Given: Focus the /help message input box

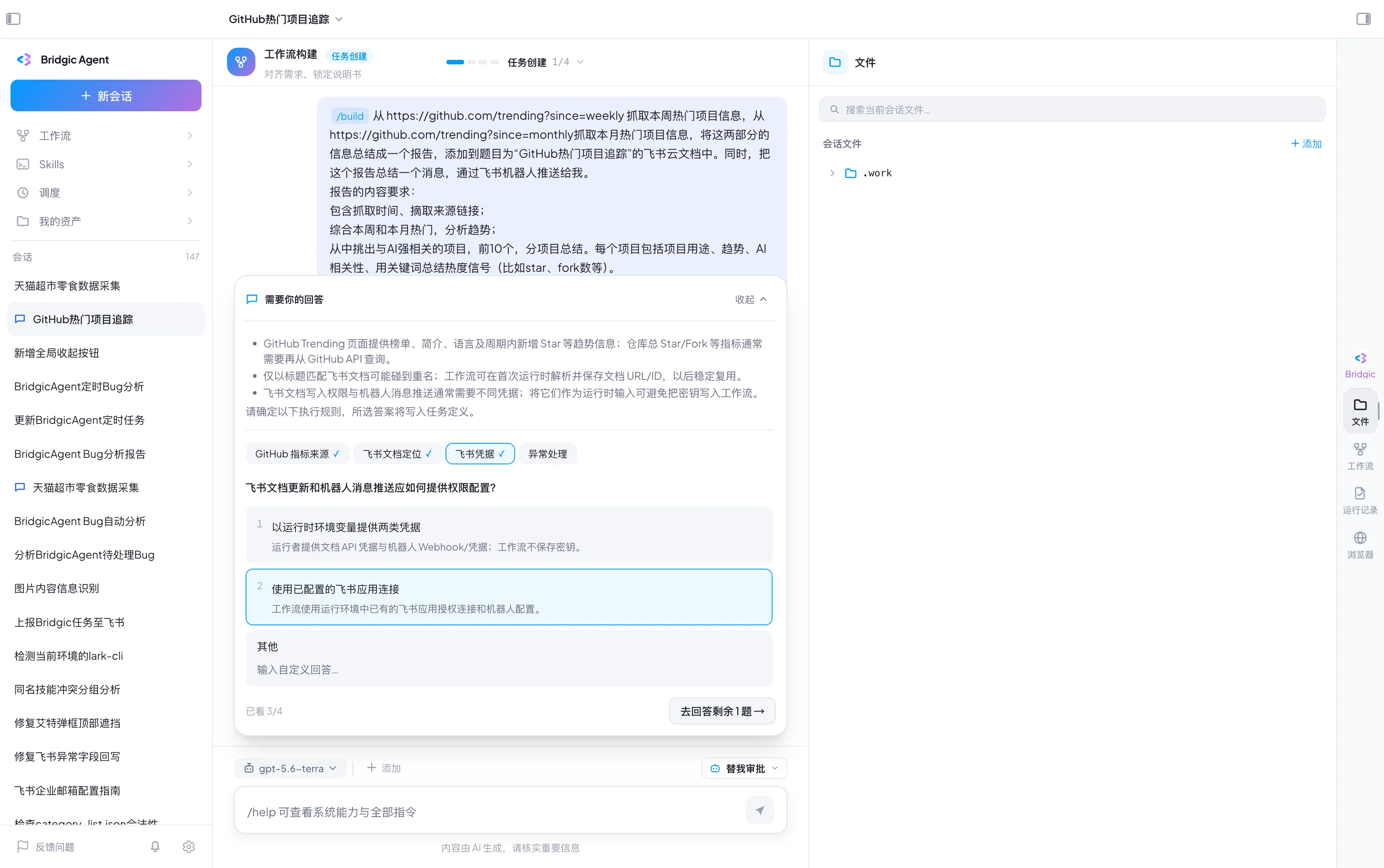Looking at the screenshot, I should [x=494, y=811].
